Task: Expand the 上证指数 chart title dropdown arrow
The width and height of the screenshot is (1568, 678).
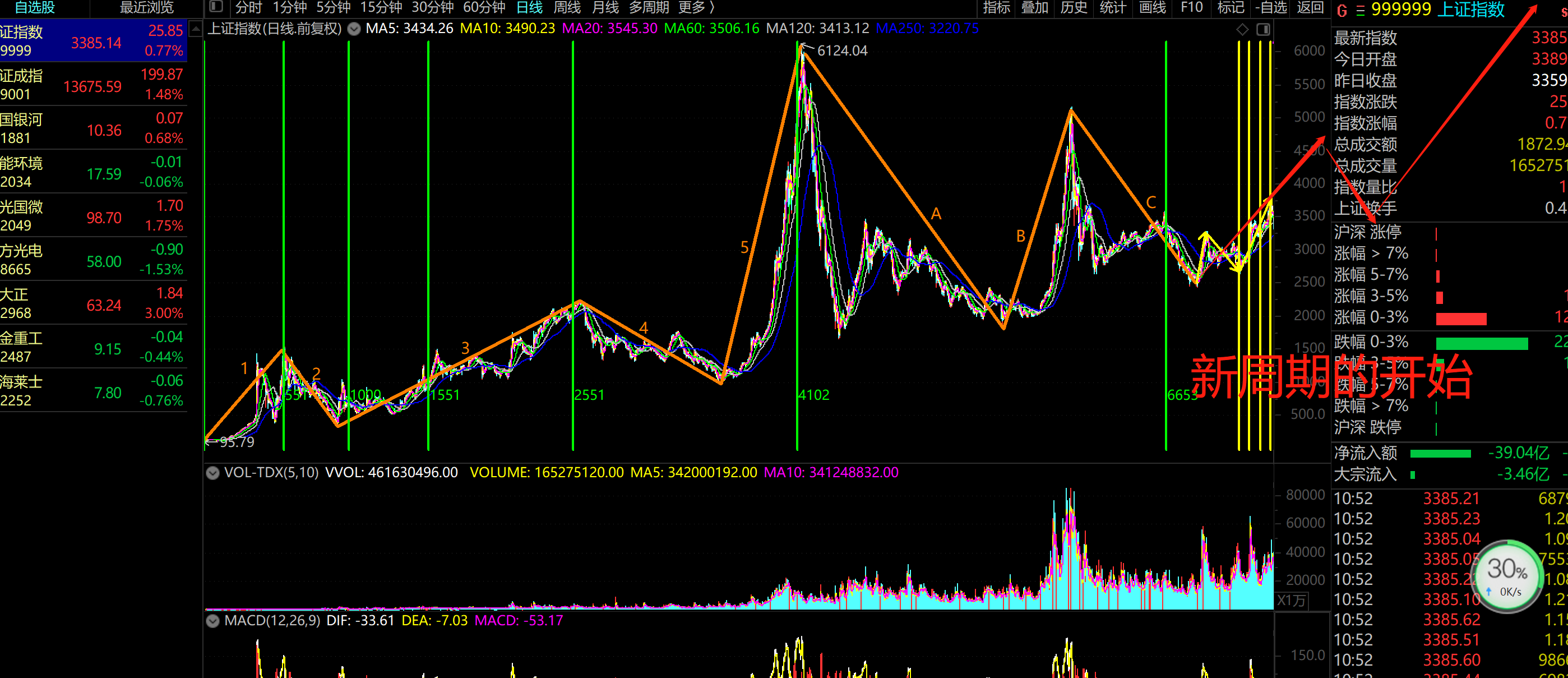Action: pos(354,29)
